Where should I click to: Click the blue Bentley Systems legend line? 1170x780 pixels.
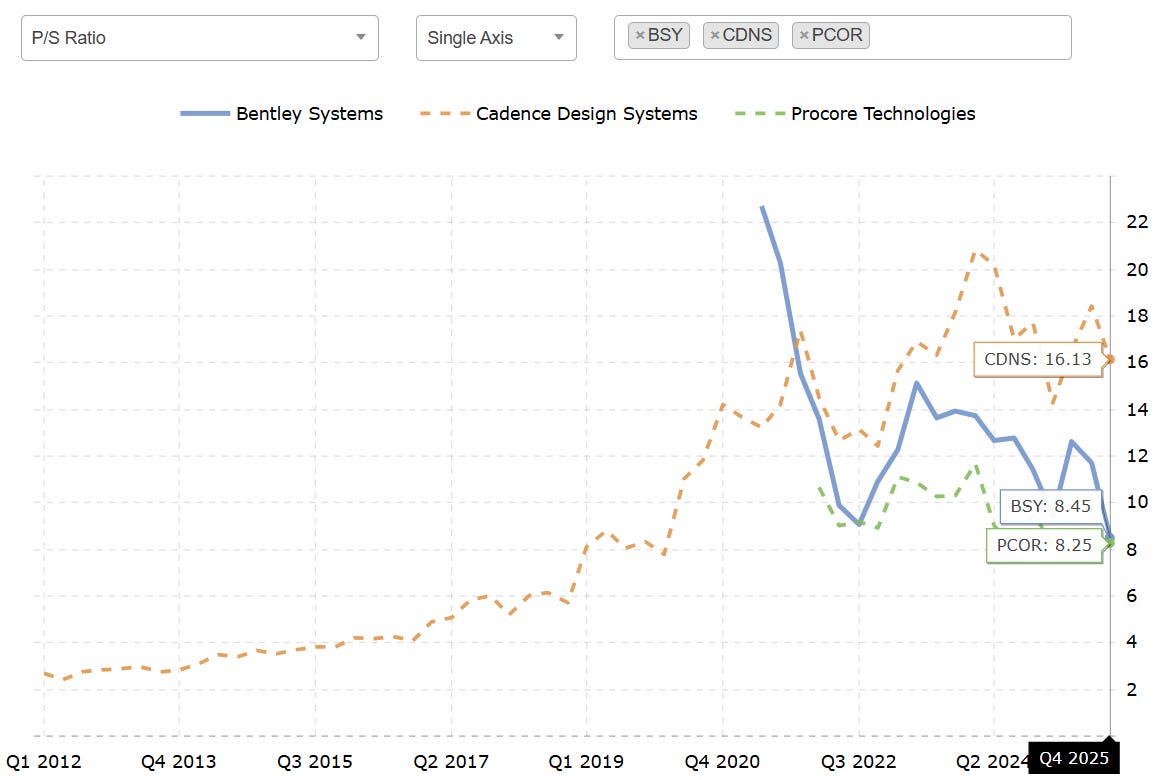[205, 113]
